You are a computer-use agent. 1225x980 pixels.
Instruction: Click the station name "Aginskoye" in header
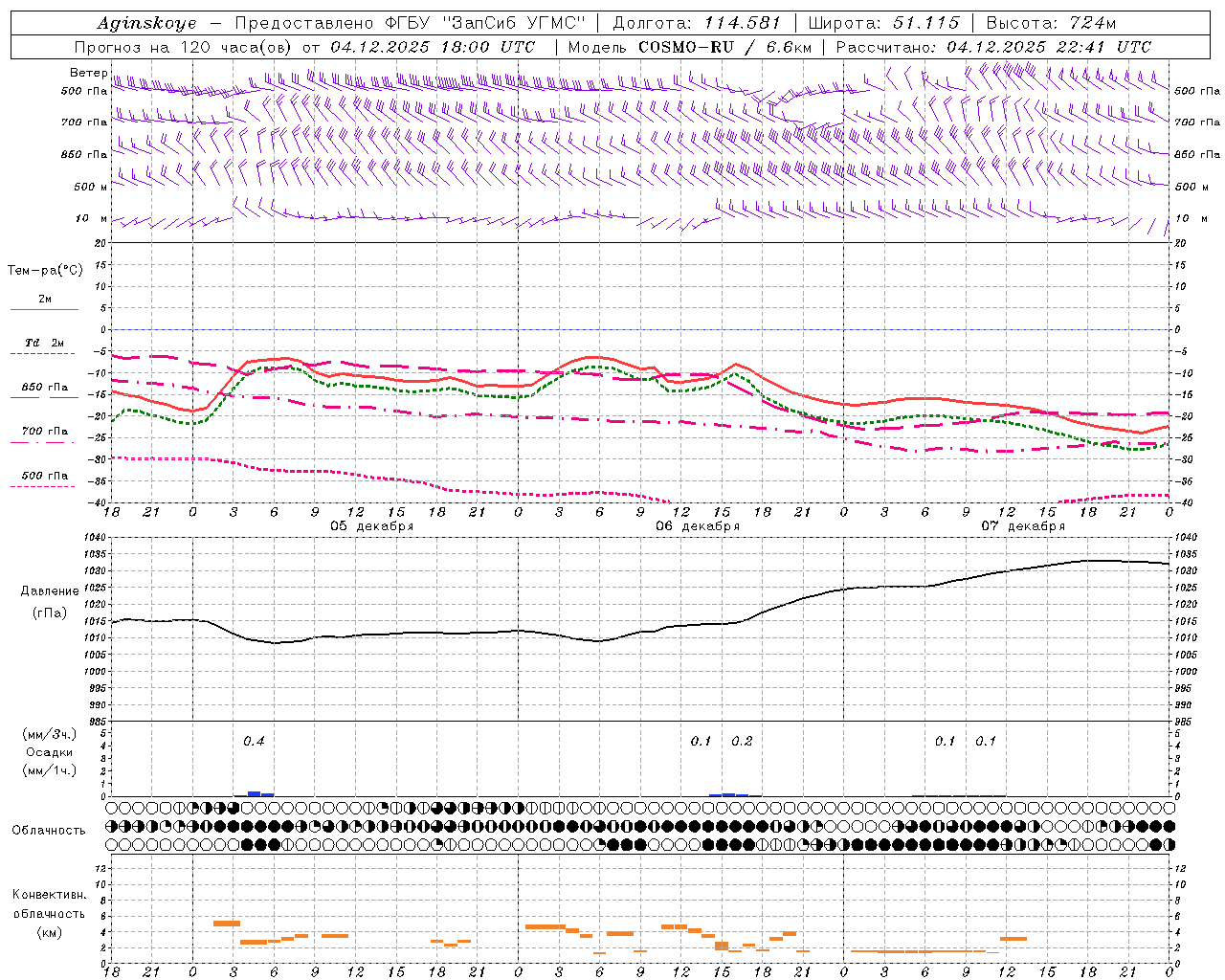click(x=146, y=23)
